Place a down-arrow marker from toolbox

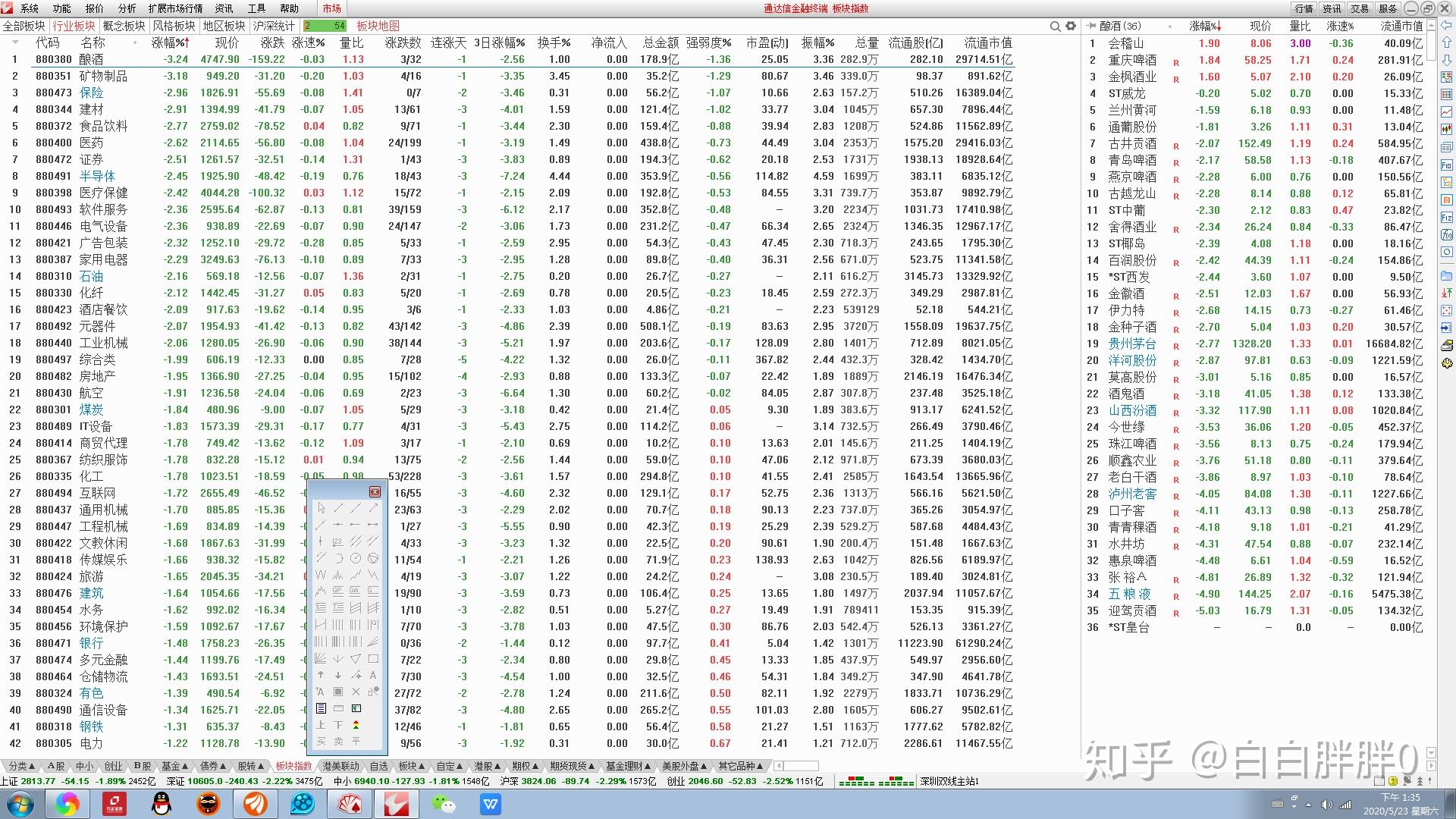coord(338,675)
